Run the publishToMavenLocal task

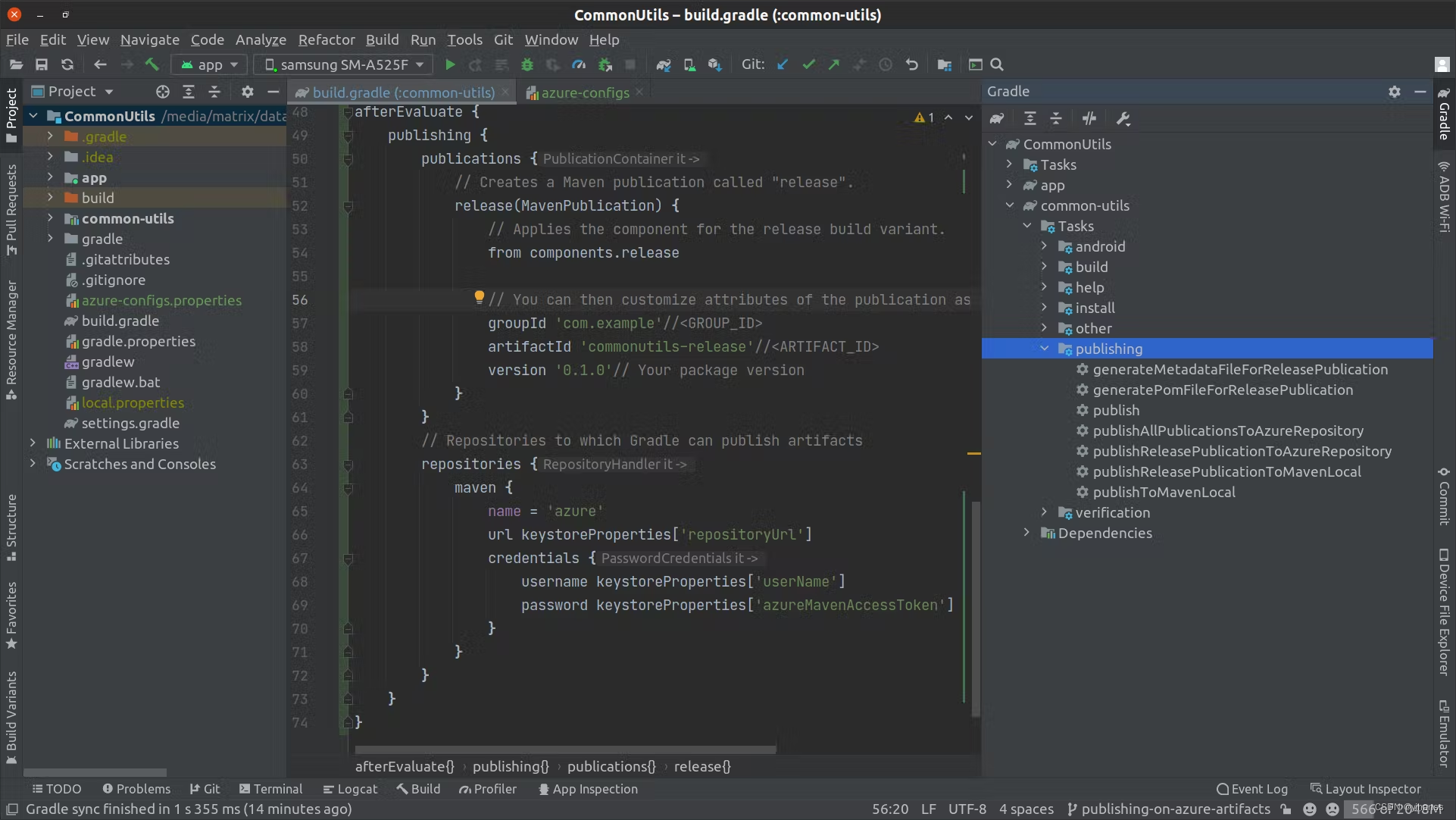pos(1166,492)
